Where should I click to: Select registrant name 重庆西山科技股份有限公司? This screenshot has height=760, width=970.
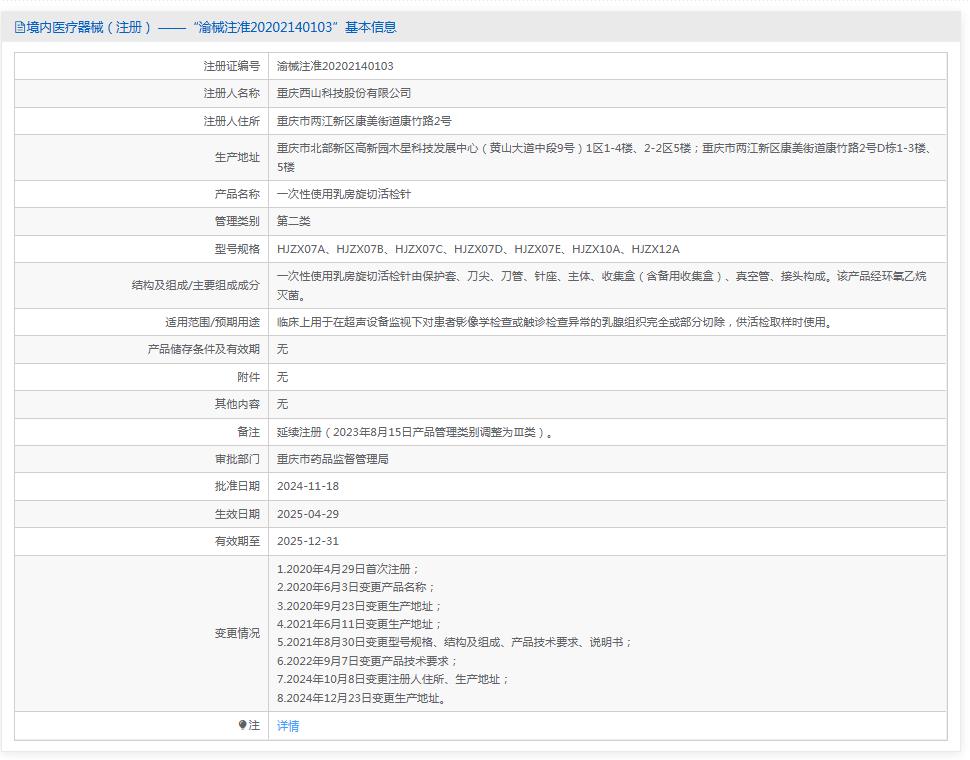click(344, 93)
